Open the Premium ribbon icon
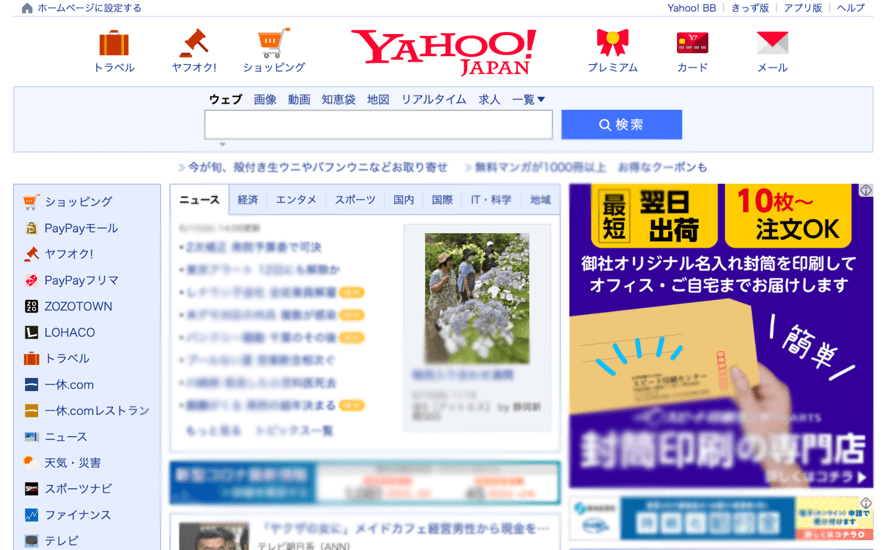The image size is (883, 550). [613, 43]
